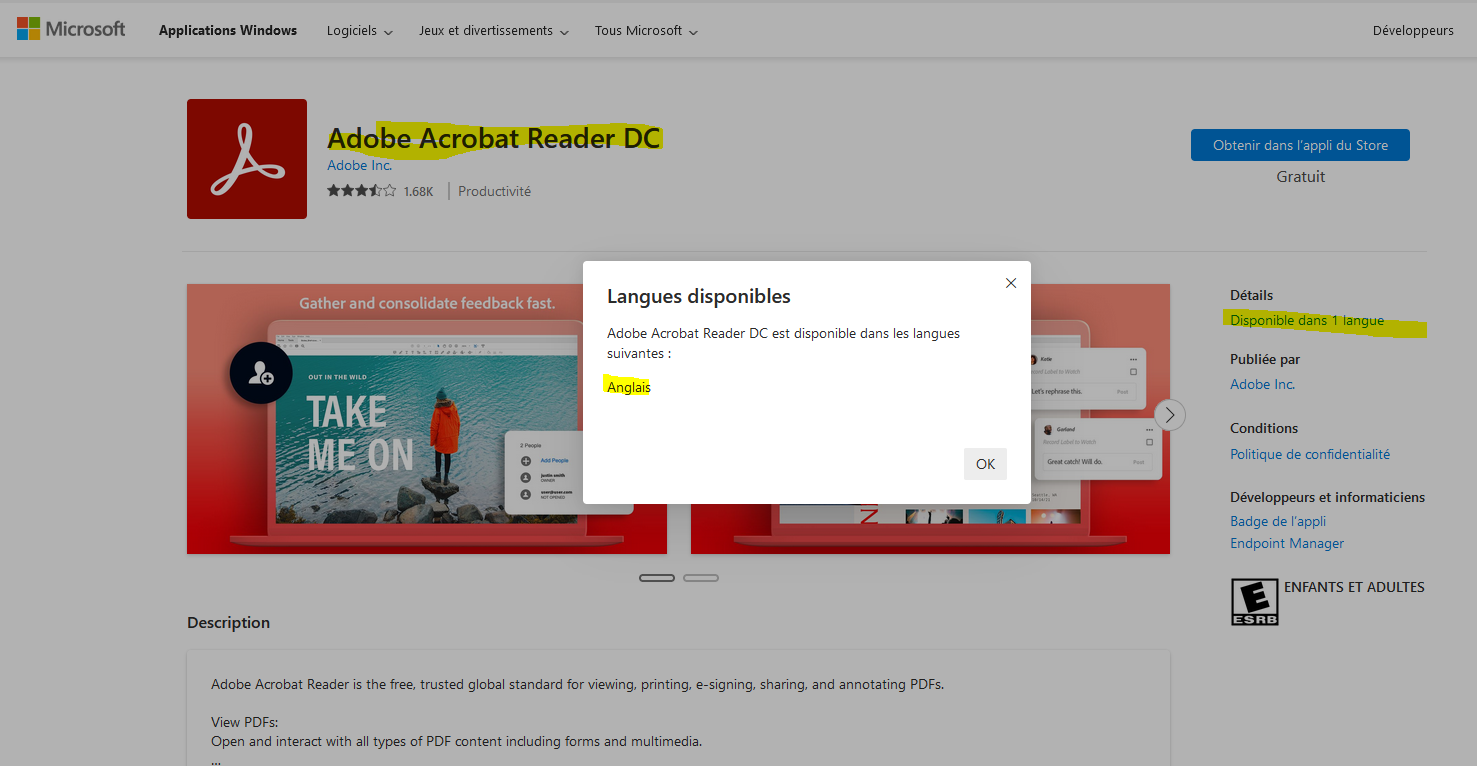Image resolution: width=1477 pixels, height=766 pixels.
Task: Click the Langues disponibles dialog heading
Action: [699, 296]
